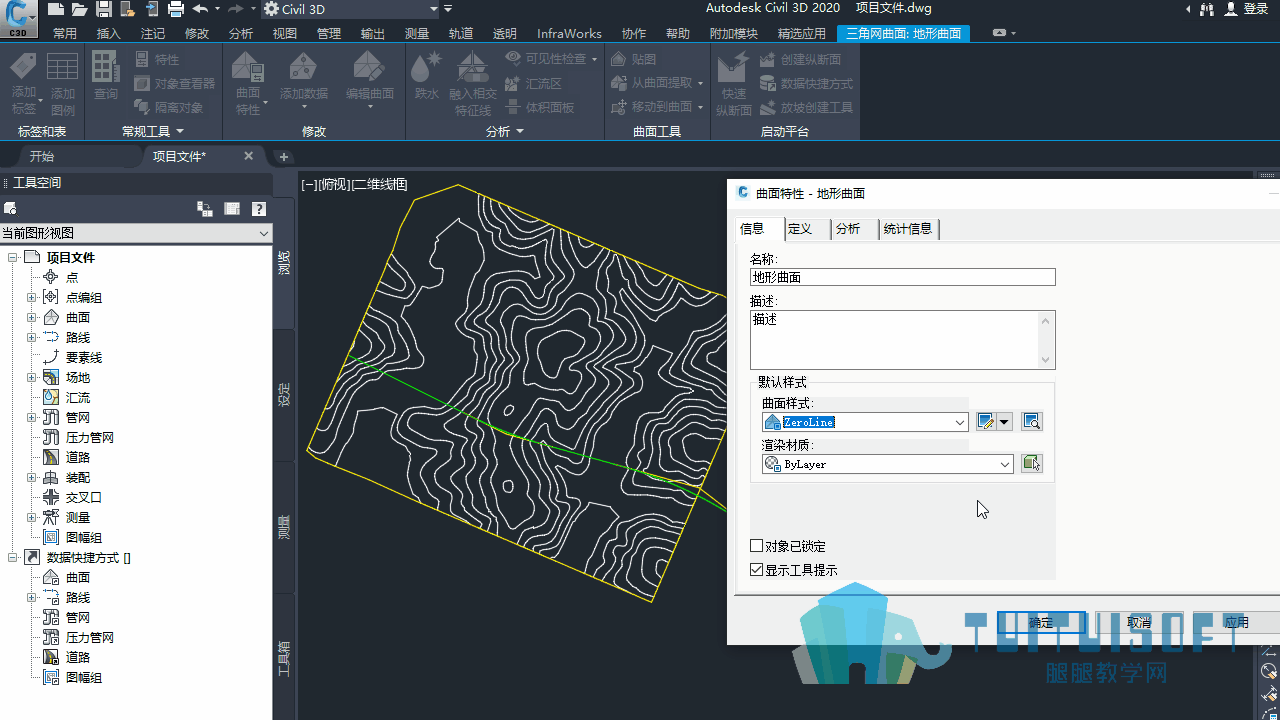Click the 确定 button

coord(1041,622)
